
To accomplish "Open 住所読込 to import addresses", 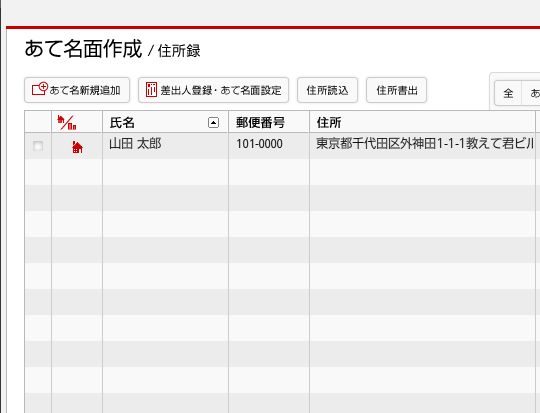I will tap(327, 90).
